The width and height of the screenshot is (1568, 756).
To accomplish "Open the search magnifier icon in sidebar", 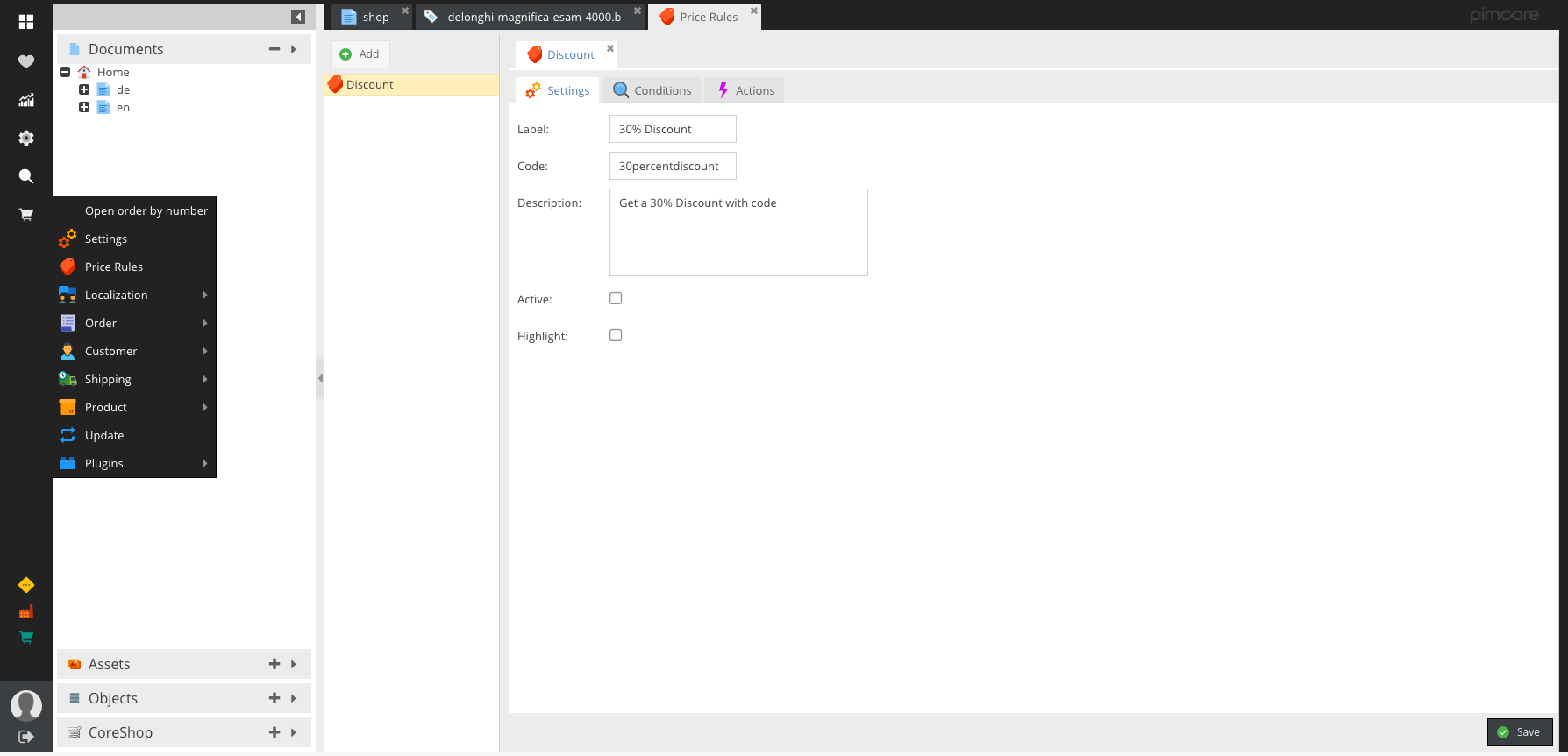I will 26,176.
